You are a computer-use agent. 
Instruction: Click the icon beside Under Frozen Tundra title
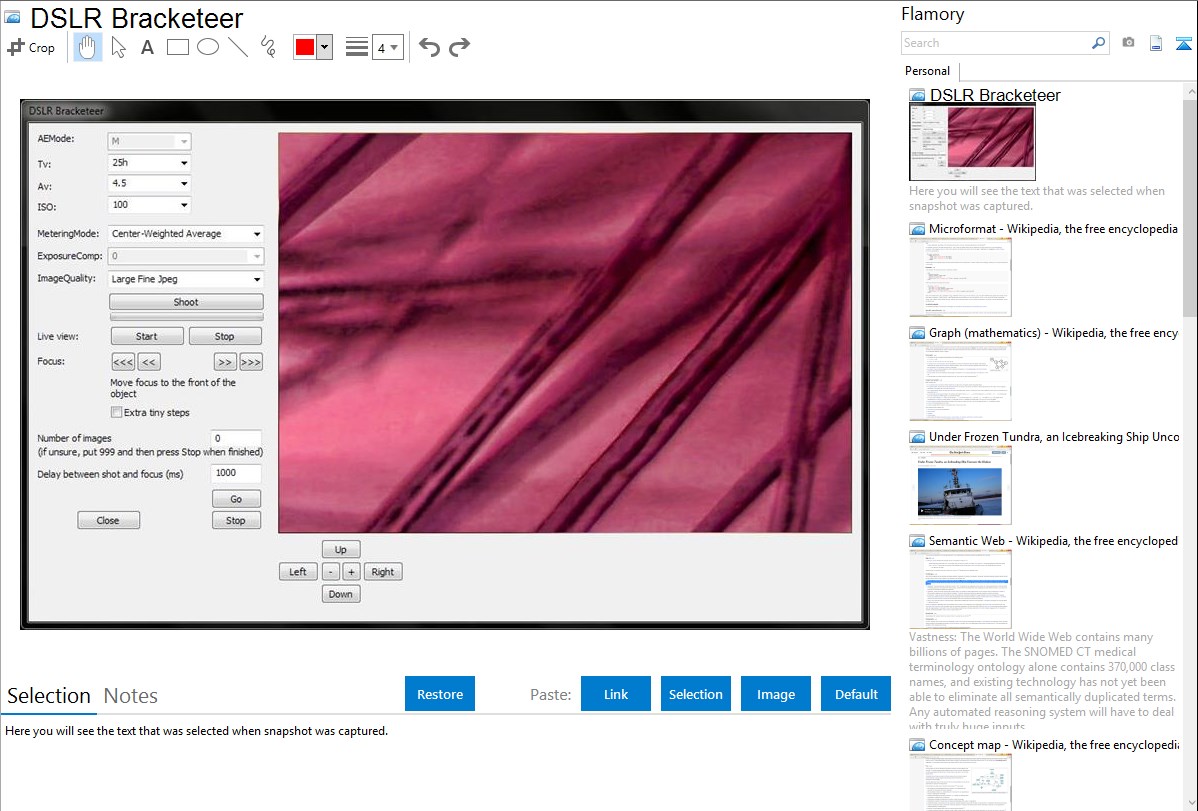click(917, 437)
